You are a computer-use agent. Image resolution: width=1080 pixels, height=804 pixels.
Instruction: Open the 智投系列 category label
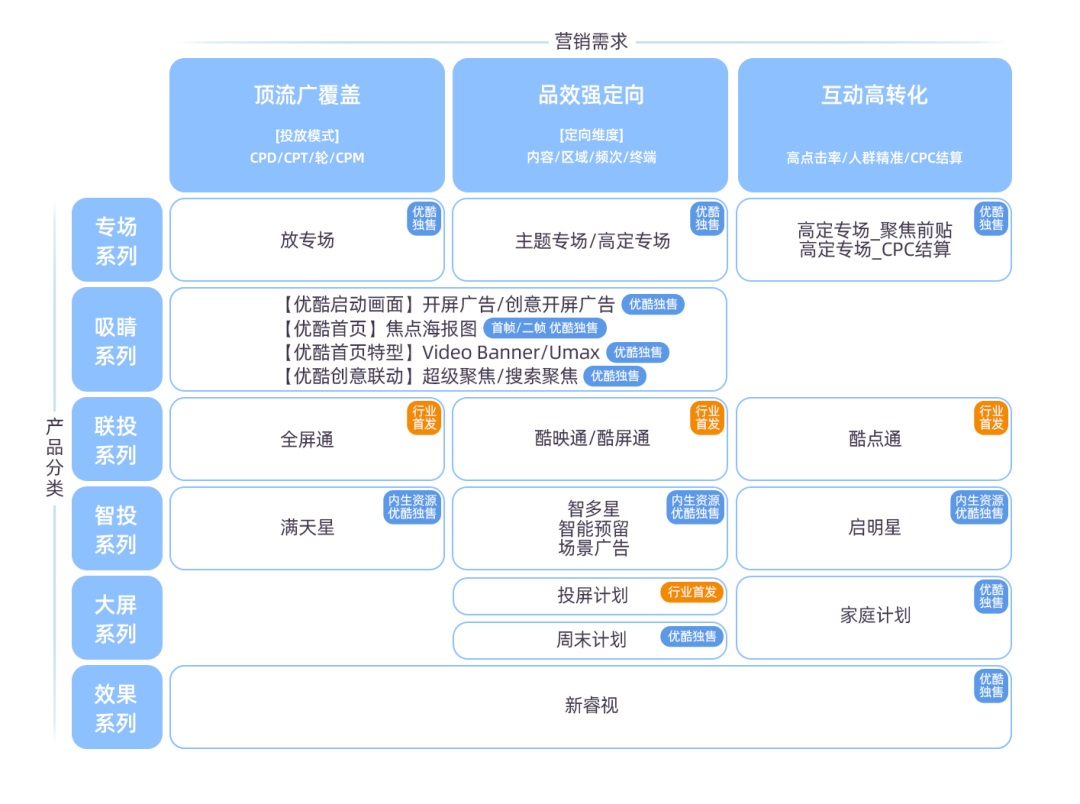[x=117, y=528]
